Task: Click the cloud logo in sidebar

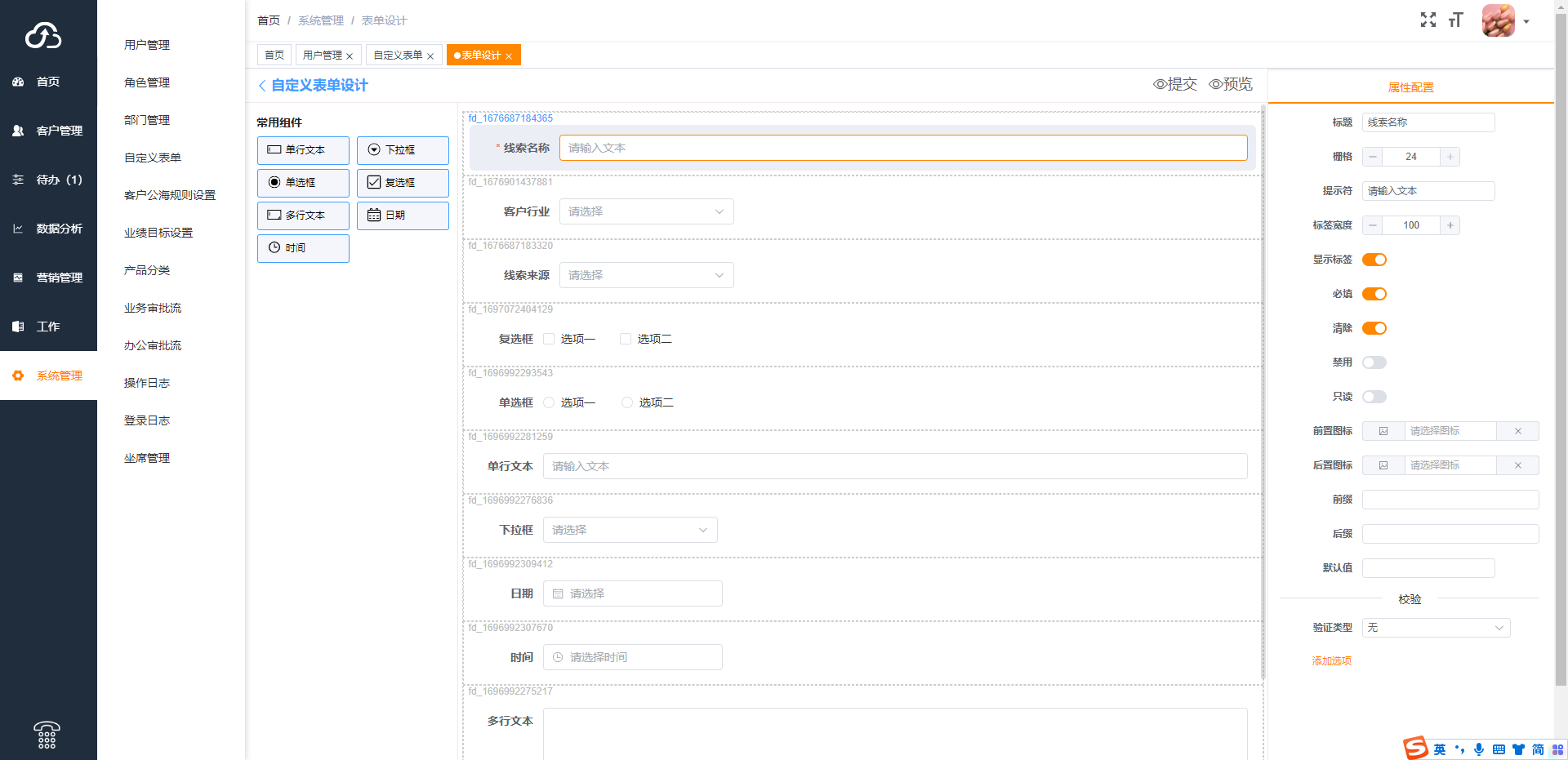Action: (x=43, y=35)
